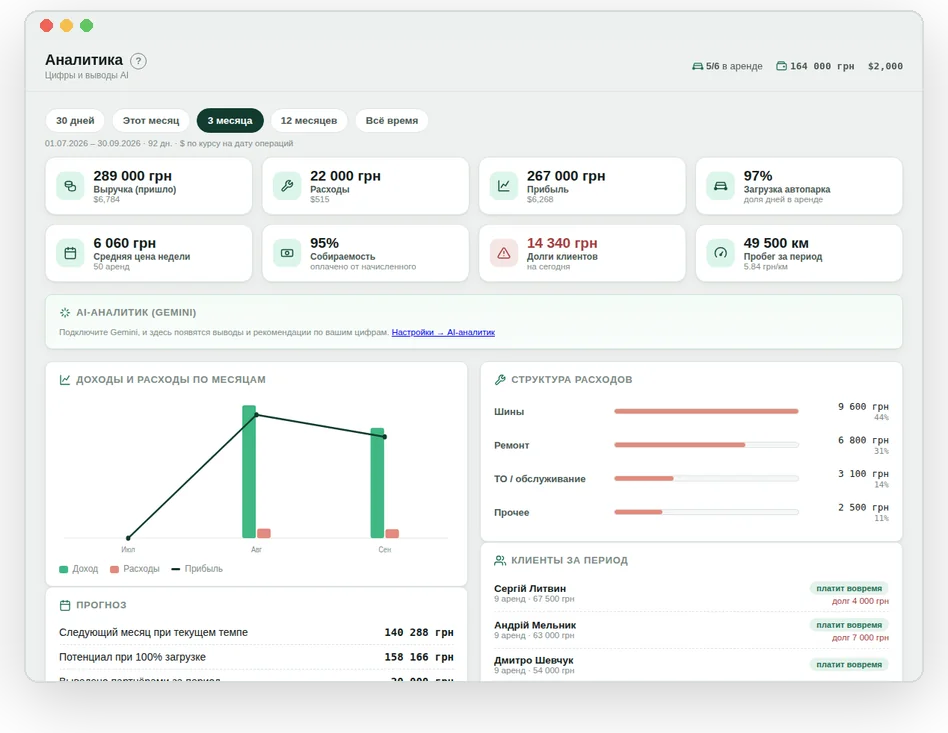Switch to the 12 месяцев period
The image size is (948, 733).
(x=309, y=120)
